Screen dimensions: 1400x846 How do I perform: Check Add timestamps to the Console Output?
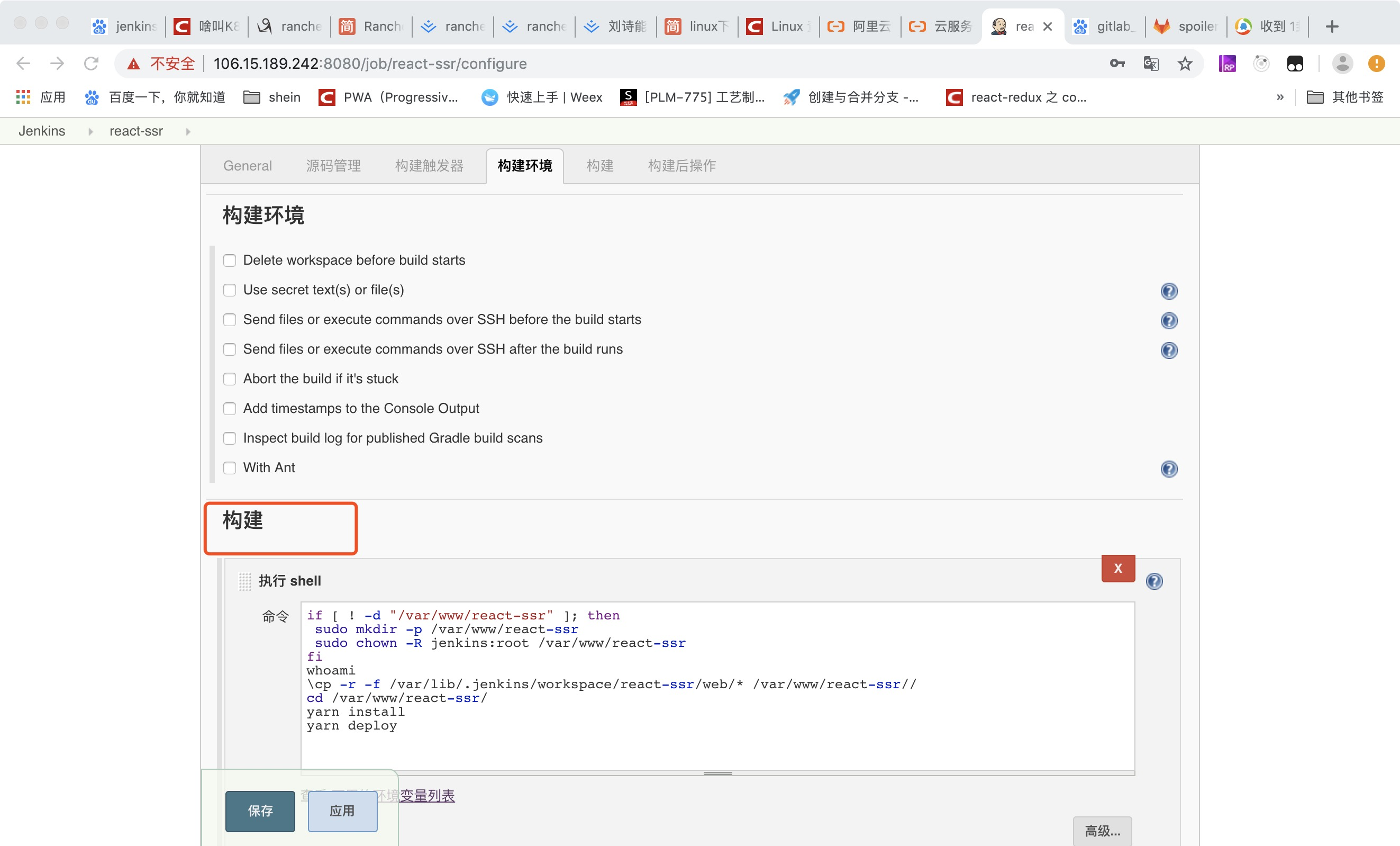(x=230, y=408)
